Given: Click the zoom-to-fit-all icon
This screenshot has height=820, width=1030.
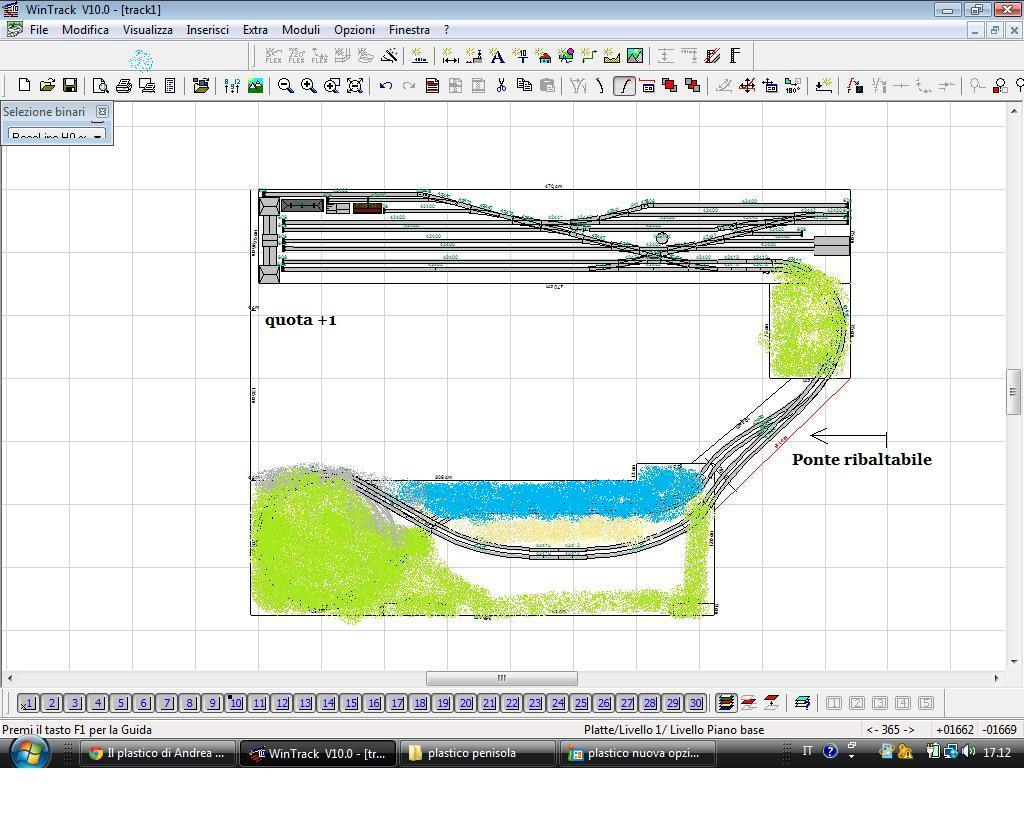Looking at the screenshot, I should pyautogui.click(x=355, y=85).
